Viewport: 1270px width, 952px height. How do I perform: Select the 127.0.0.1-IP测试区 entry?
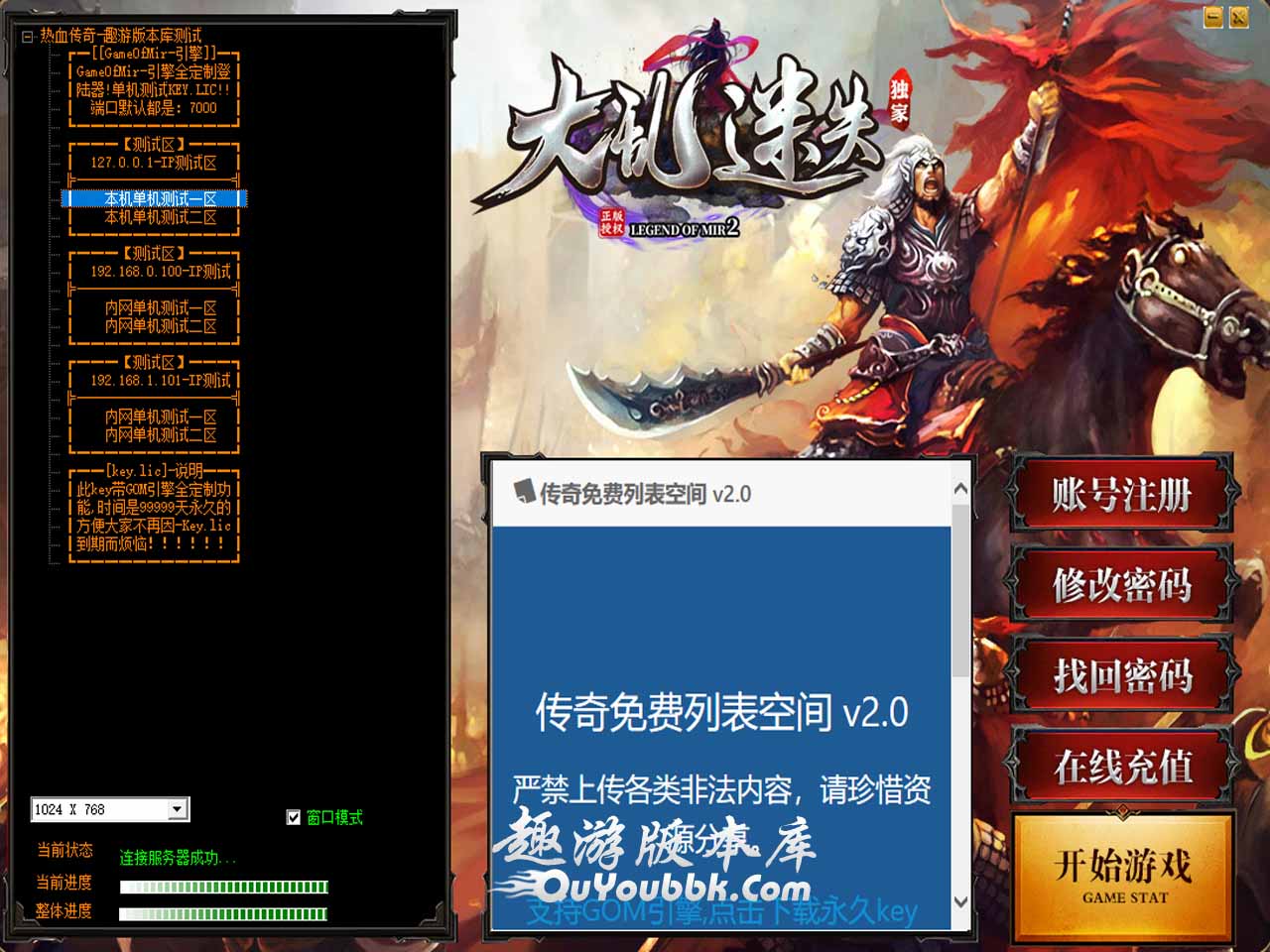(x=154, y=163)
